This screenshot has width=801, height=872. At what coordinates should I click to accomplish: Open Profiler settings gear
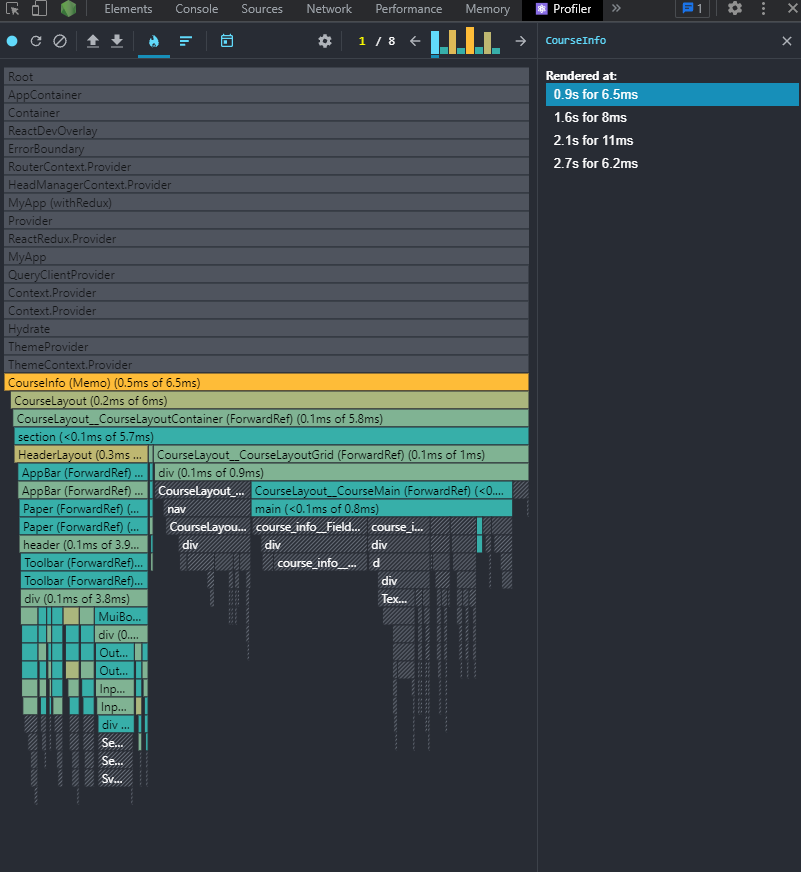(325, 41)
